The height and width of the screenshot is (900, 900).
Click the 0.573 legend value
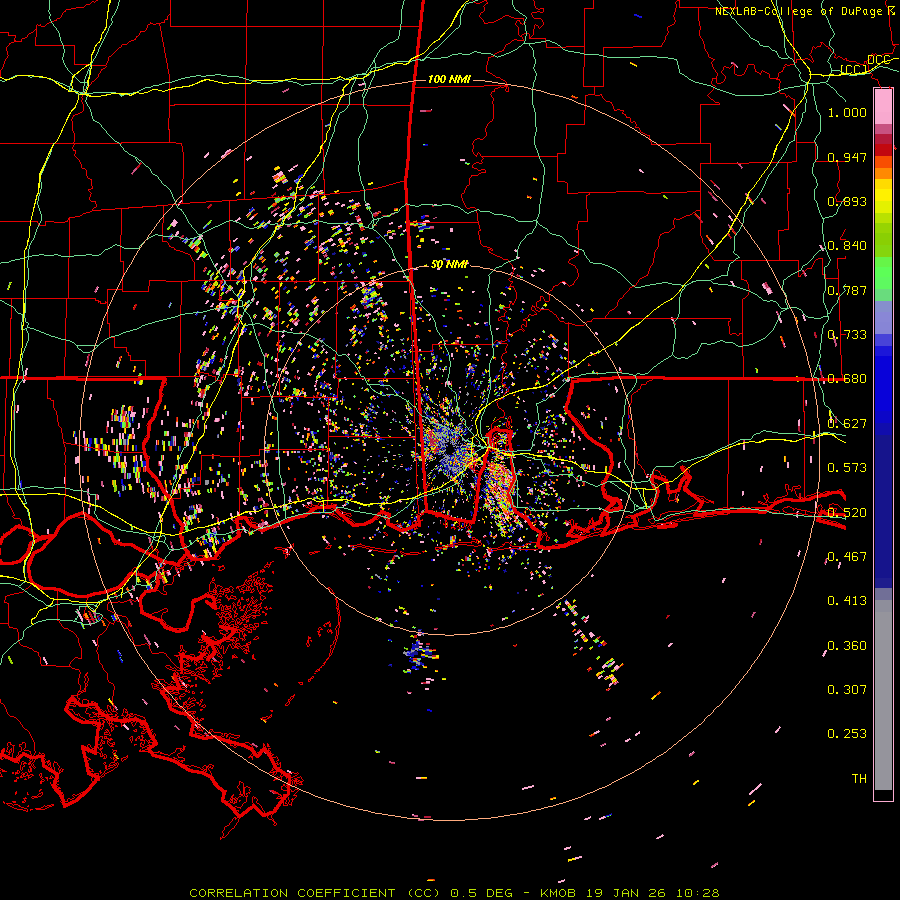847,468
